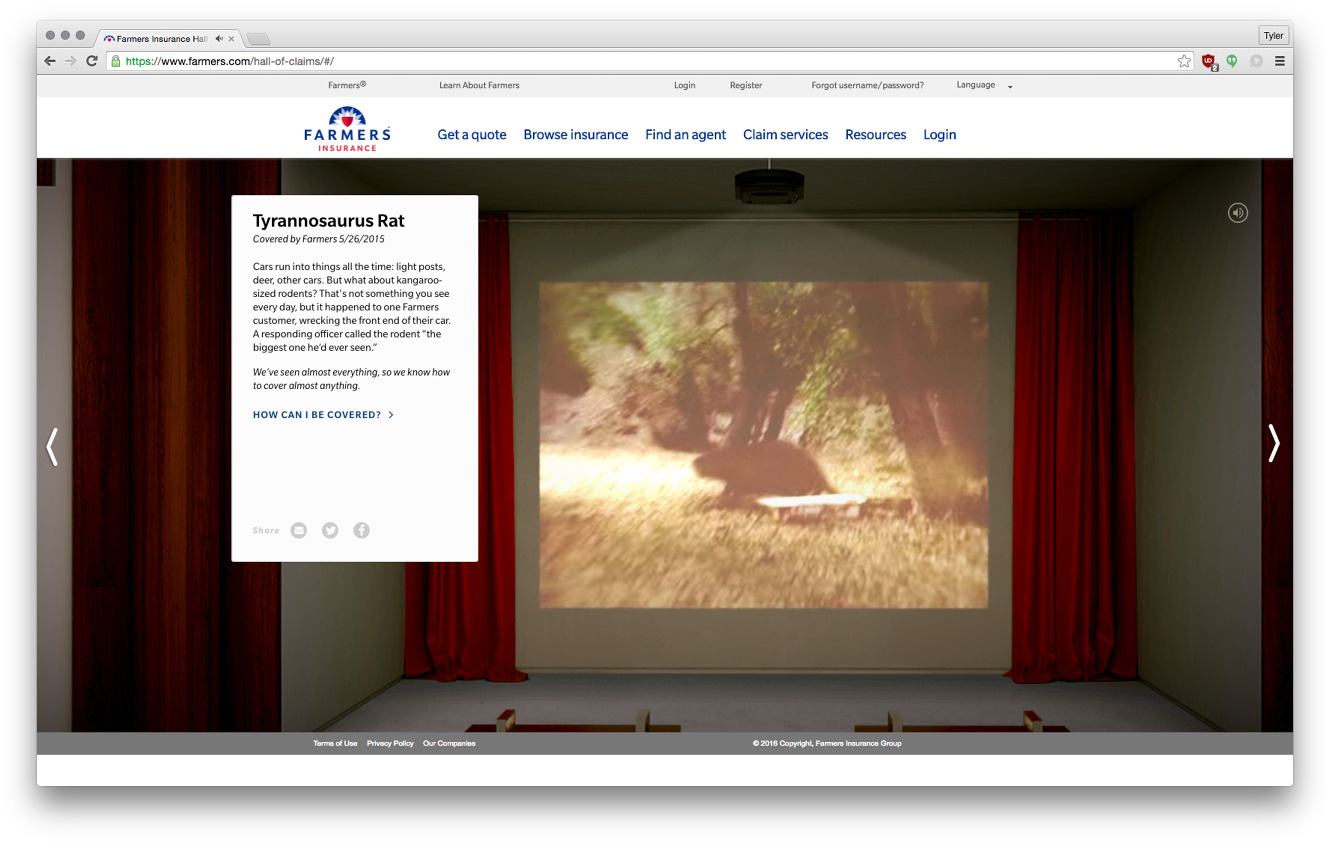The height and width of the screenshot is (842, 1329).
Task: Open the Language dropdown
Action: pos(984,85)
